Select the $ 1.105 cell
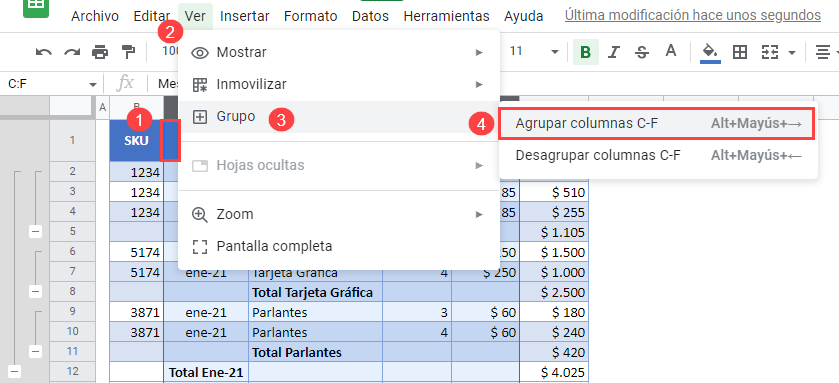The image size is (839, 383). [554, 232]
